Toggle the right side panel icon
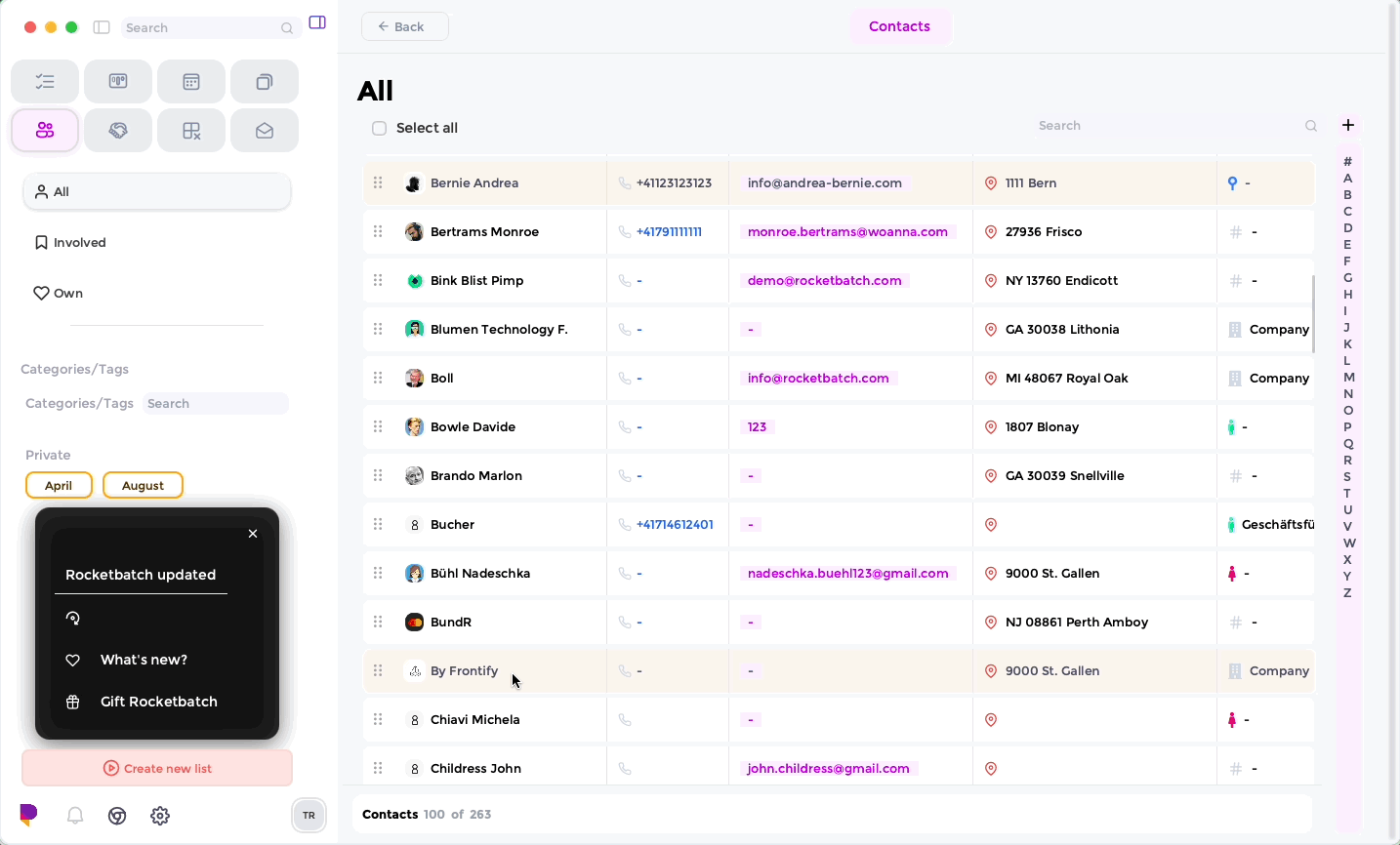The image size is (1400, 845). tap(317, 22)
